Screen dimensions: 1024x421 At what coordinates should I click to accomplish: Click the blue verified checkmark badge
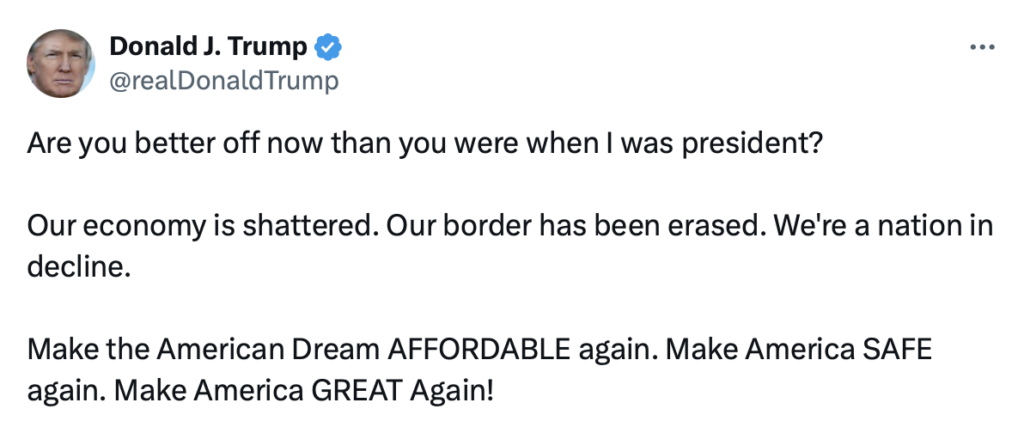pyautogui.click(x=328, y=47)
